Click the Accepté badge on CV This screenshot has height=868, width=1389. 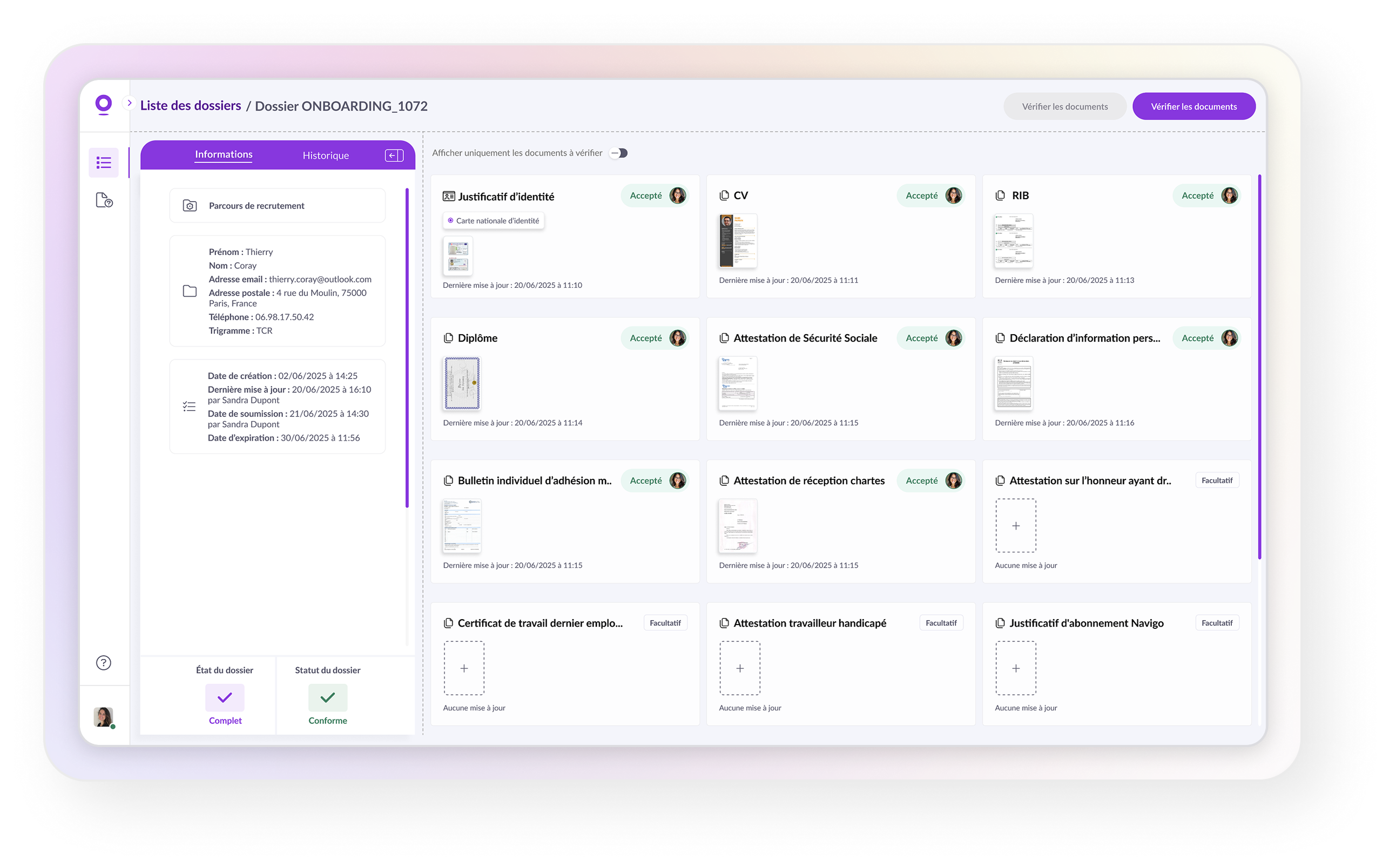click(930, 195)
